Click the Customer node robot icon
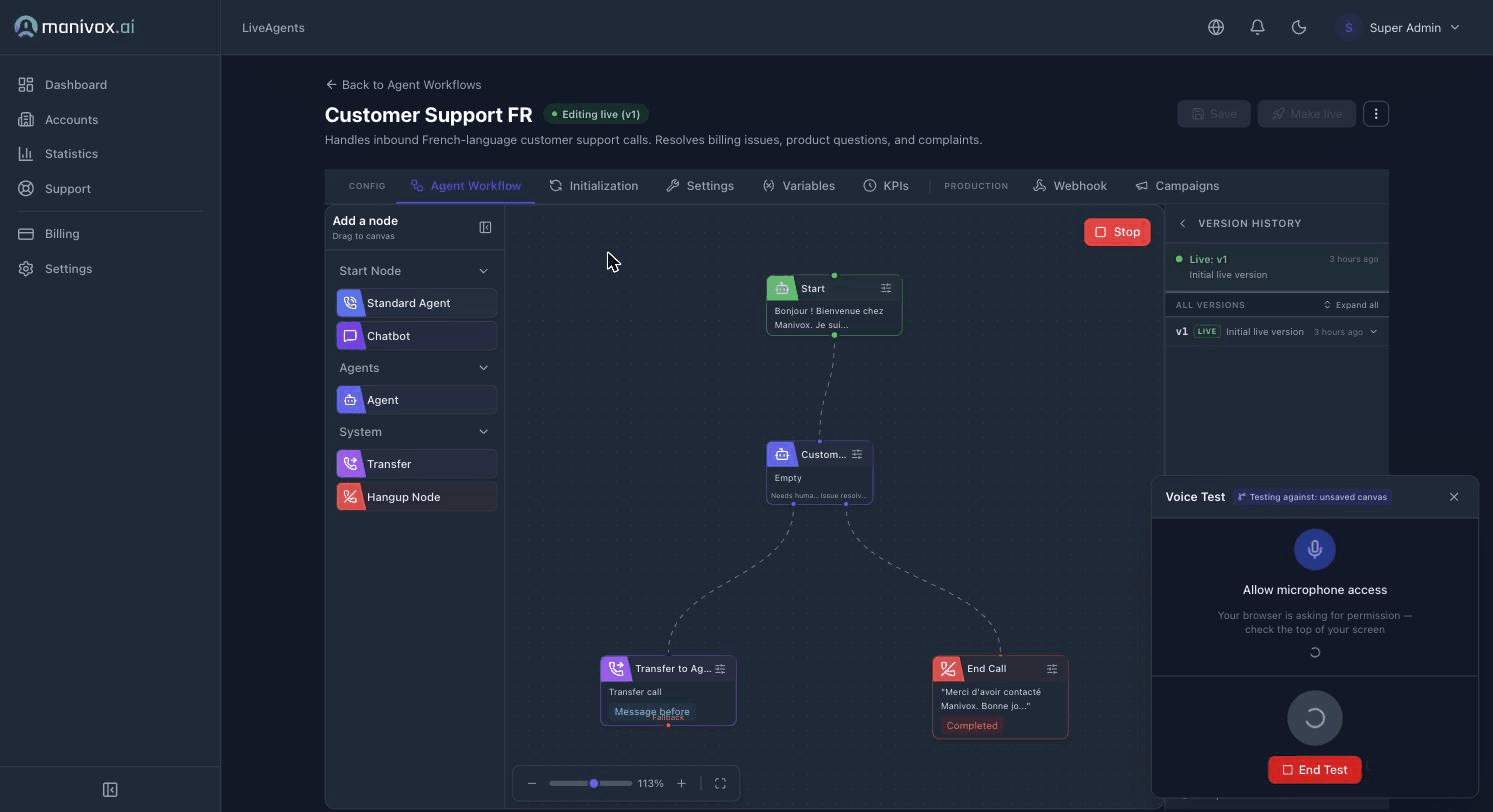 click(781, 454)
